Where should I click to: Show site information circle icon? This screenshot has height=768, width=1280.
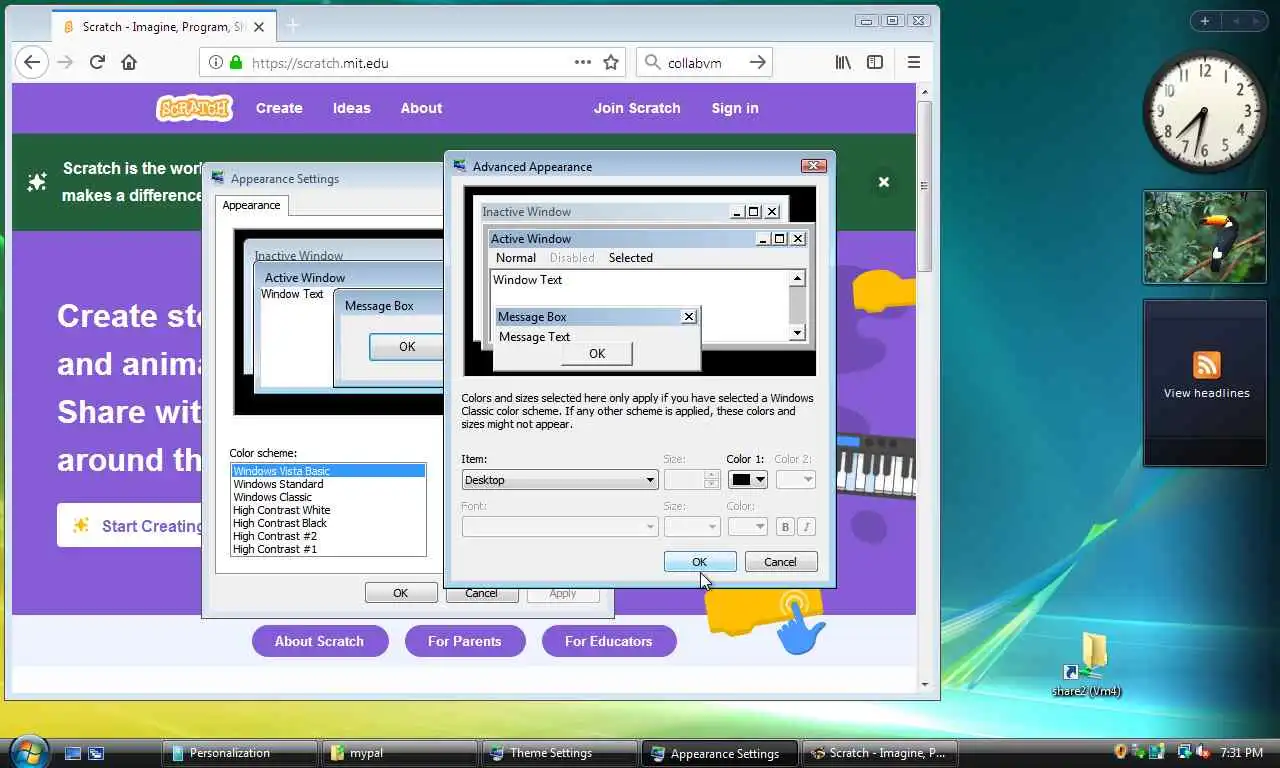(215, 62)
